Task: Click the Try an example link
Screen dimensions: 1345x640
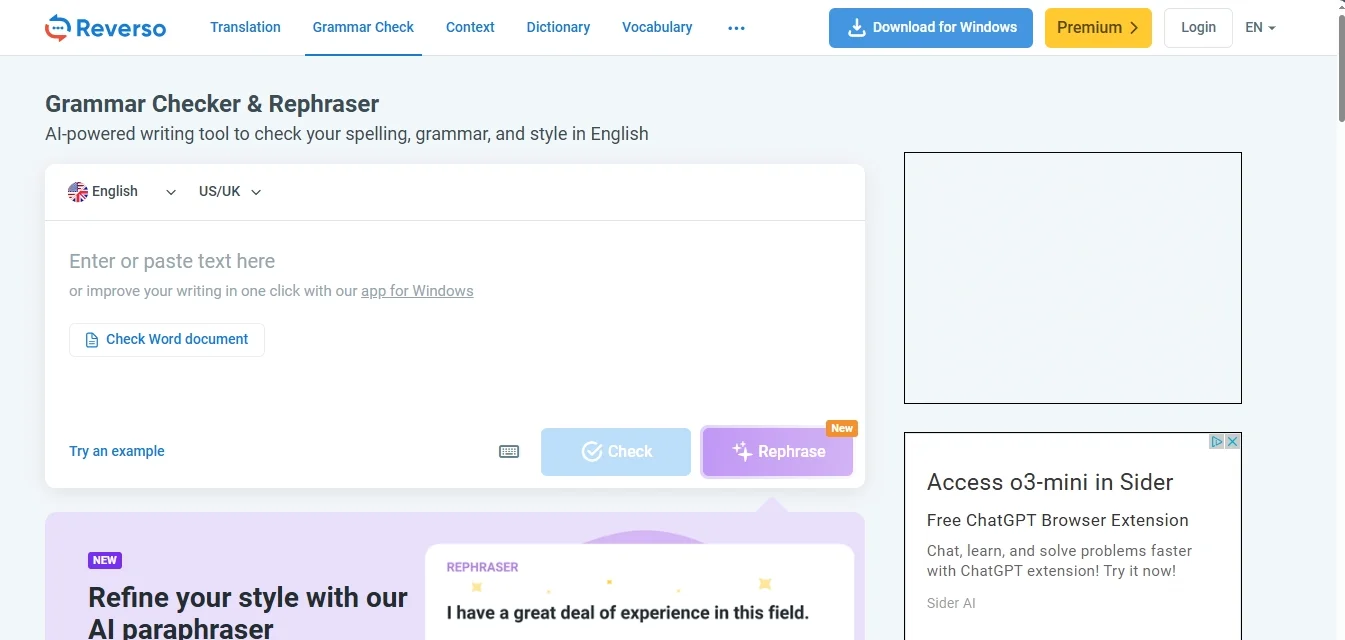Action: [x=117, y=452]
